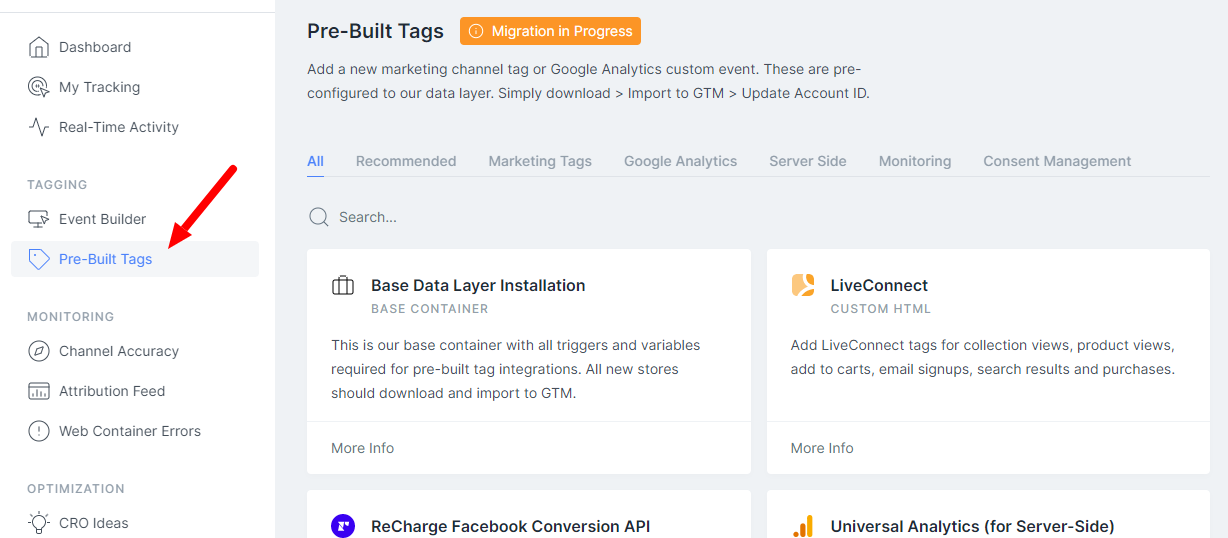Click the TAGGING section header

pyautogui.click(x=57, y=185)
